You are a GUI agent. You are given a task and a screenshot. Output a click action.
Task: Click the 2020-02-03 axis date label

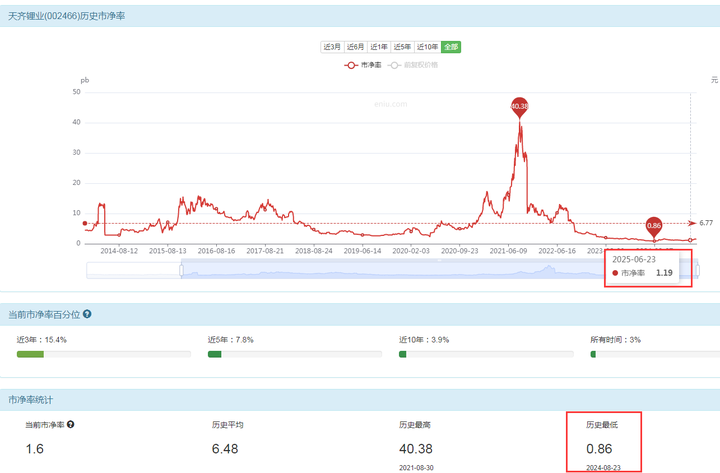pos(411,251)
